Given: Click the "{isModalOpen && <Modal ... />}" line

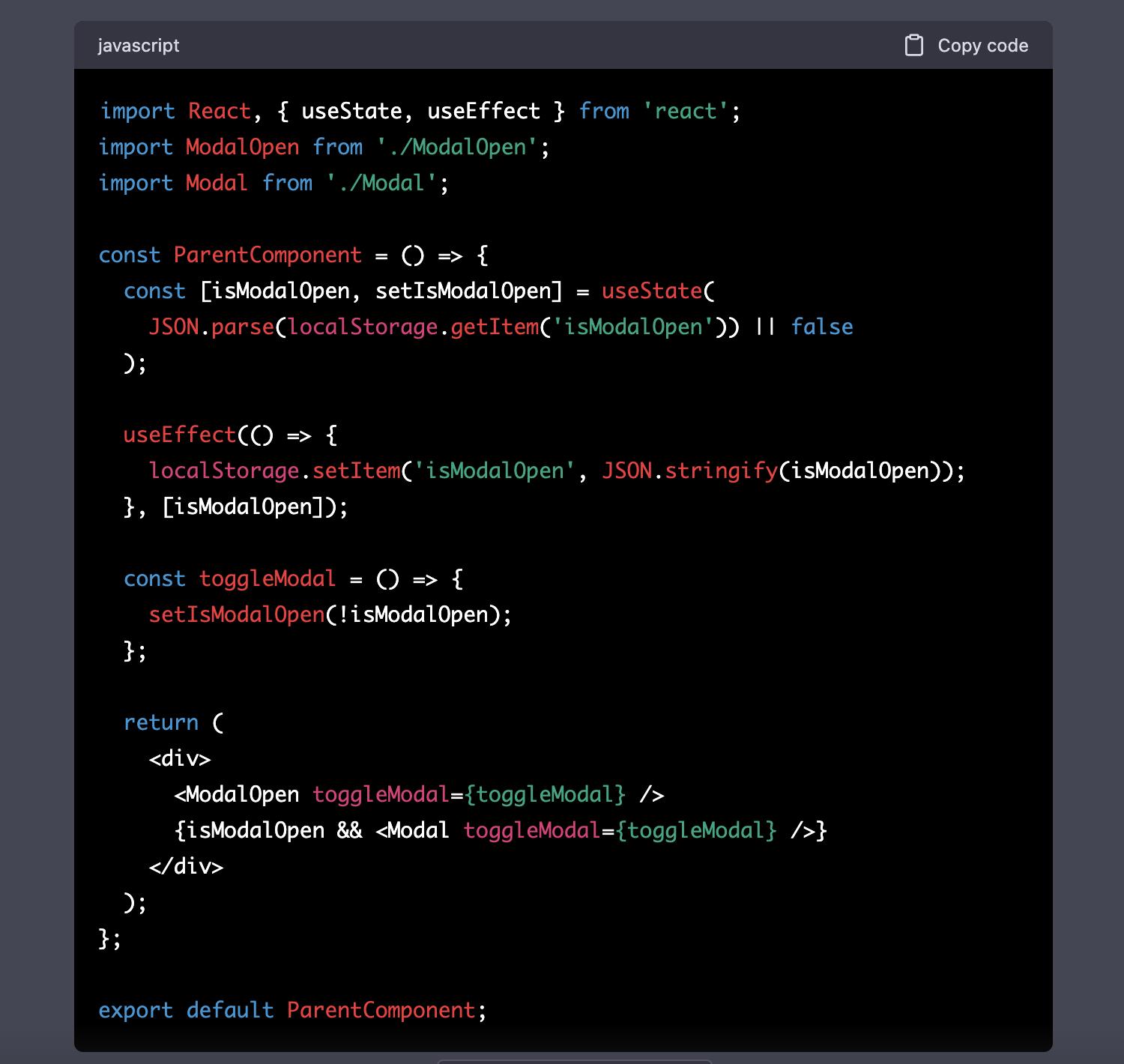Looking at the screenshot, I should [501, 831].
